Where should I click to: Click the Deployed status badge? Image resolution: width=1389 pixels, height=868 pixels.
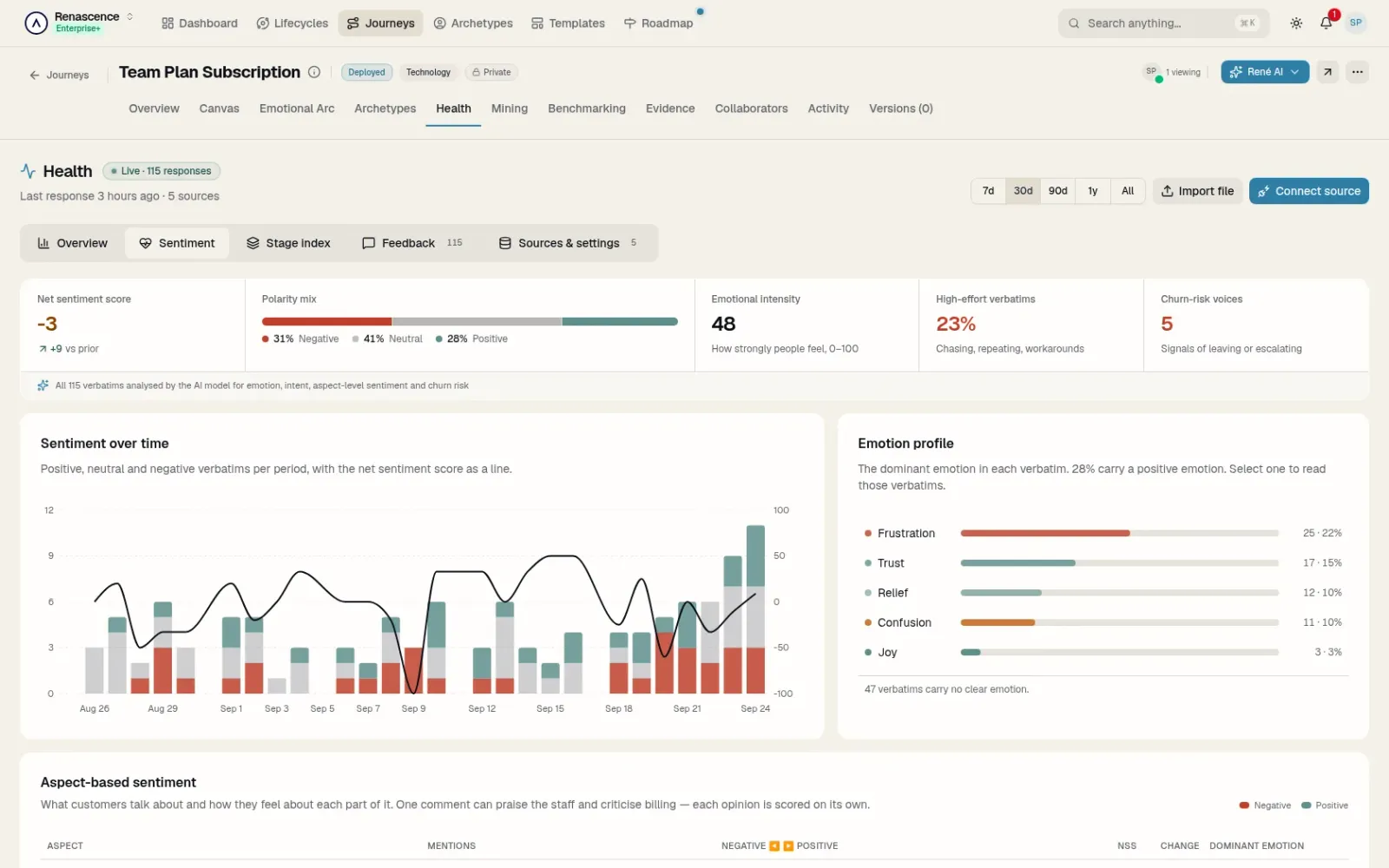[x=366, y=72]
